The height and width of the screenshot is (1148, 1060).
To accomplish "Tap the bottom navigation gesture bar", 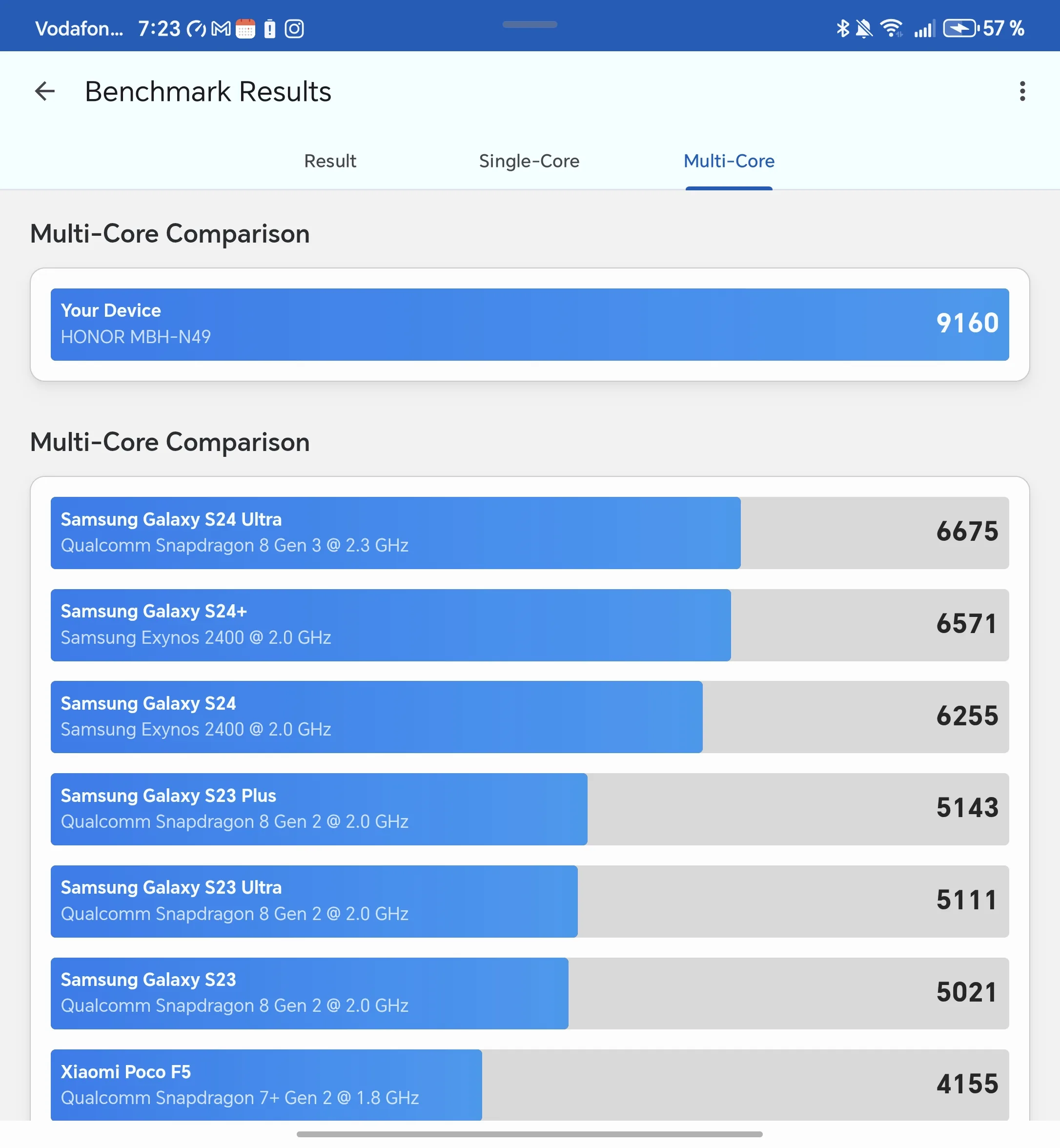I will coord(529,1134).
